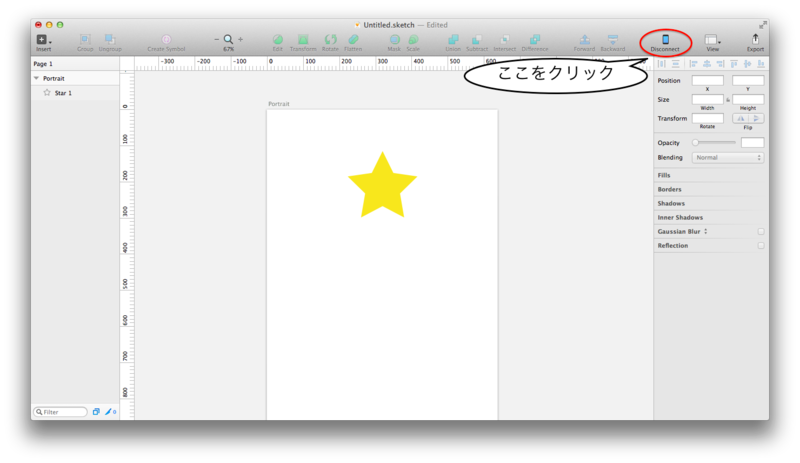This screenshot has height=463, width=800.
Task: Click the magnifier zoom icon
Action: pyautogui.click(x=228, y=39)
